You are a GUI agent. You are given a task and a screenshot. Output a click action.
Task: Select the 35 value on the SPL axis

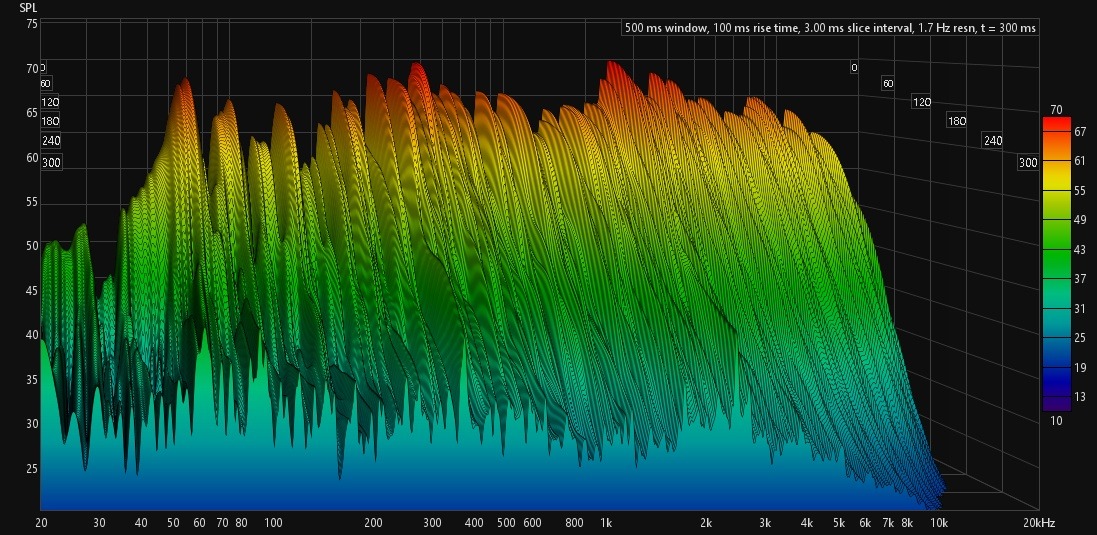(x=31, y=381)
